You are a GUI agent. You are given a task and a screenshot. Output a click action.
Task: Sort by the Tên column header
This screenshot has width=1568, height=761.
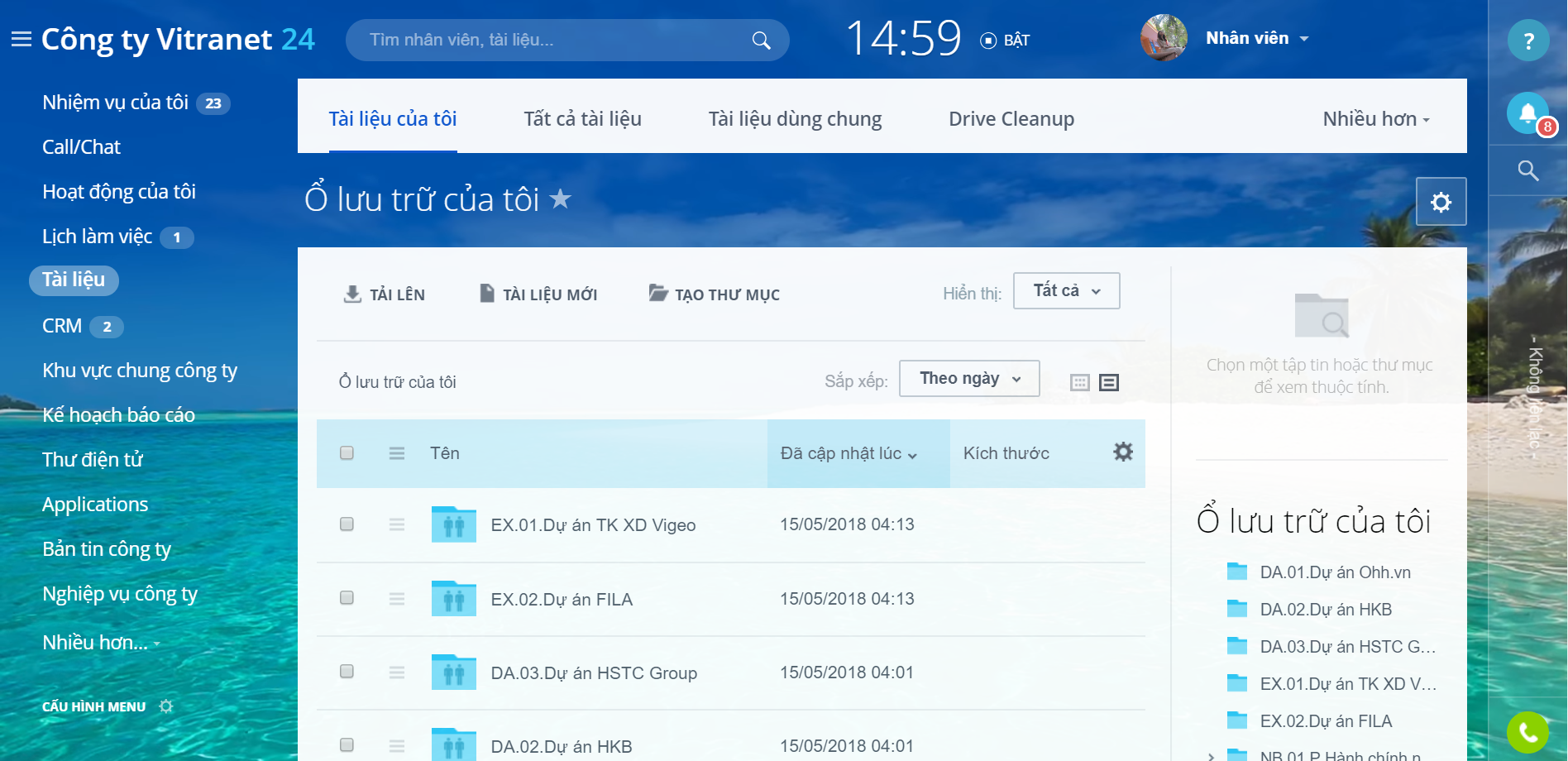445,453
